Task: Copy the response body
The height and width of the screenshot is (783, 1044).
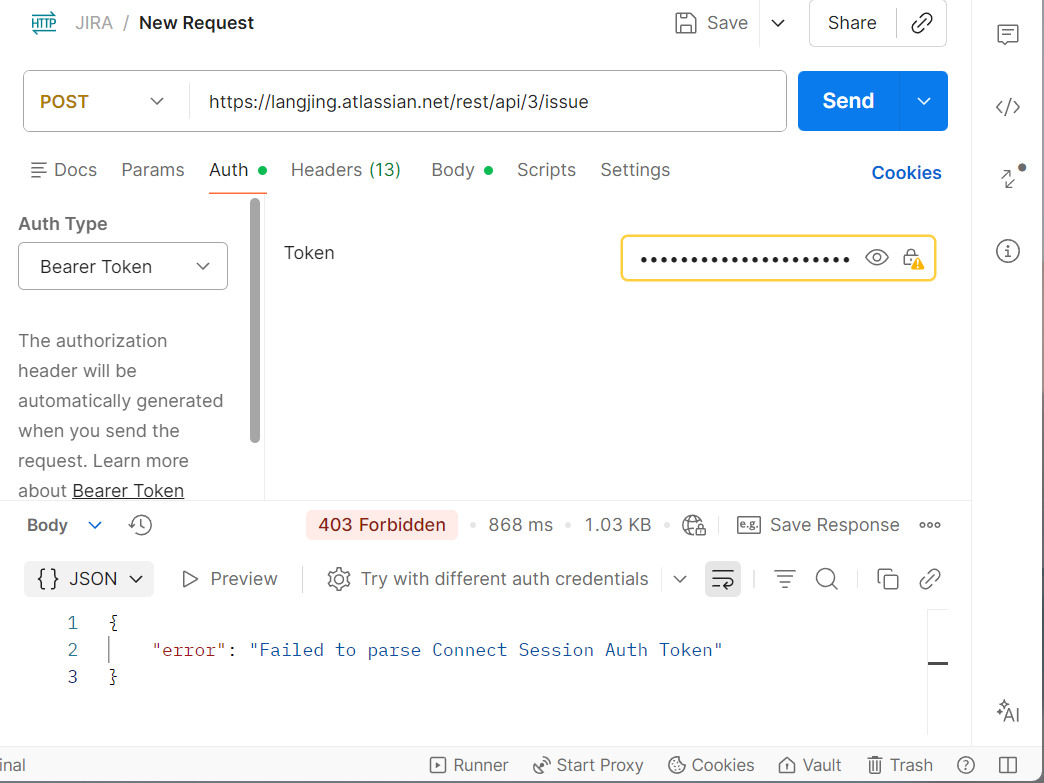Action: 887,579
